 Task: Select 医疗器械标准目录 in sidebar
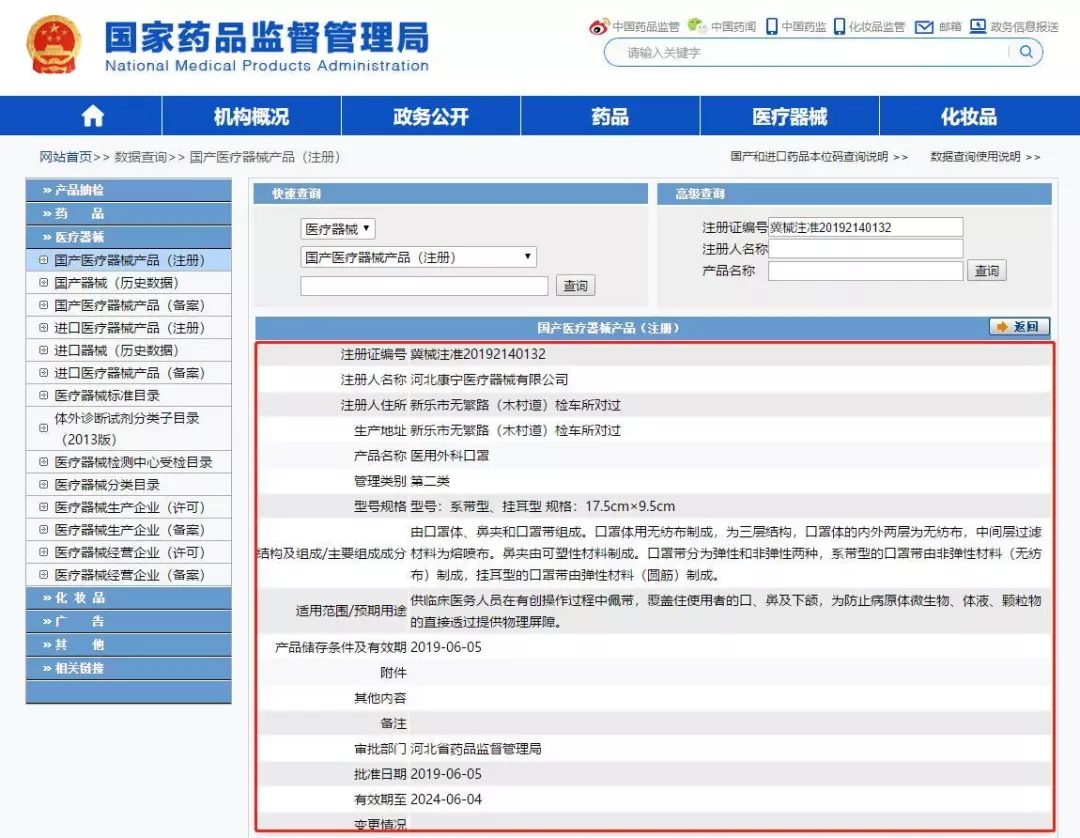point(107,395)
